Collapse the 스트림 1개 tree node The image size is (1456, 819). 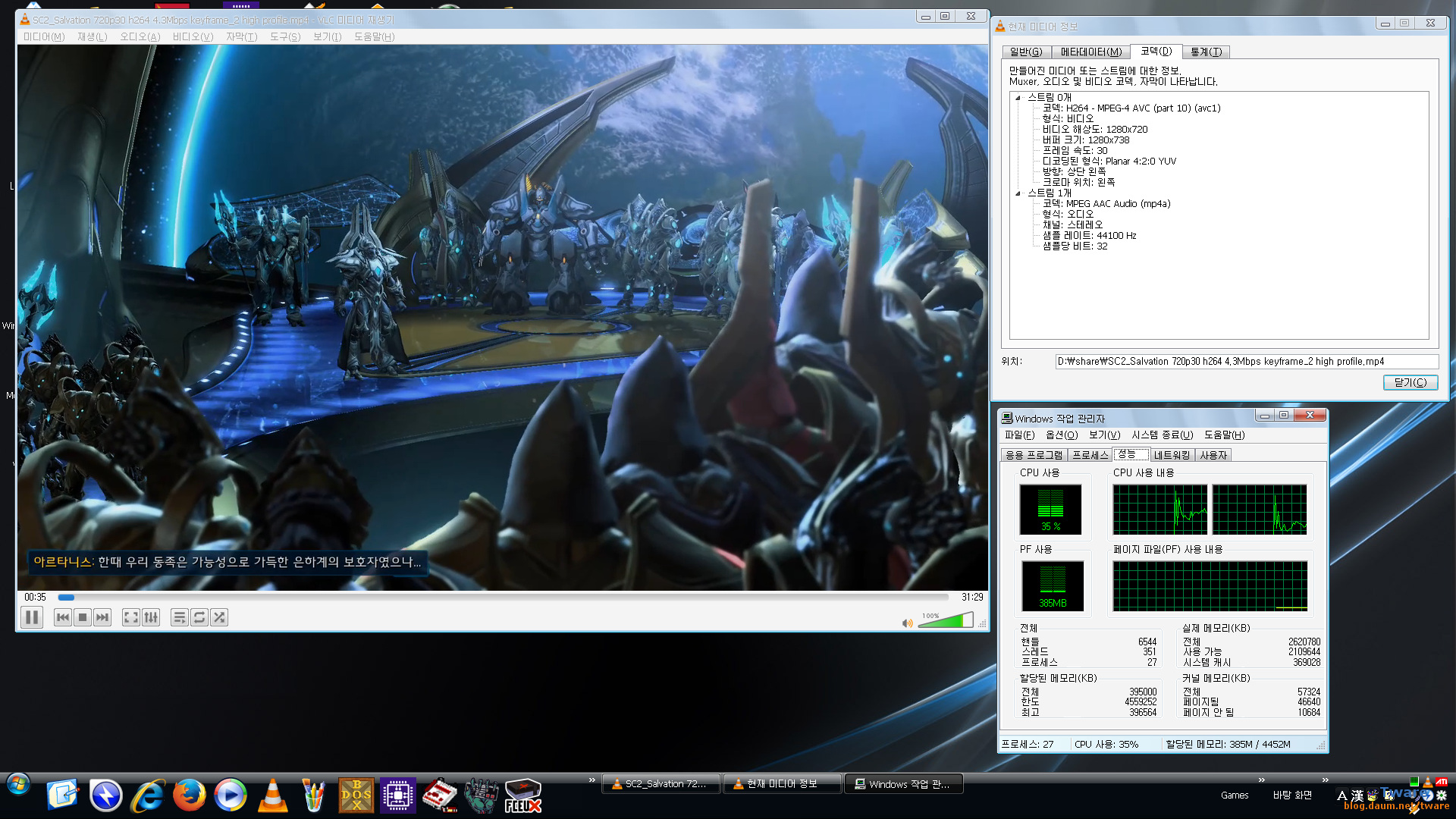click(1018, 193)
